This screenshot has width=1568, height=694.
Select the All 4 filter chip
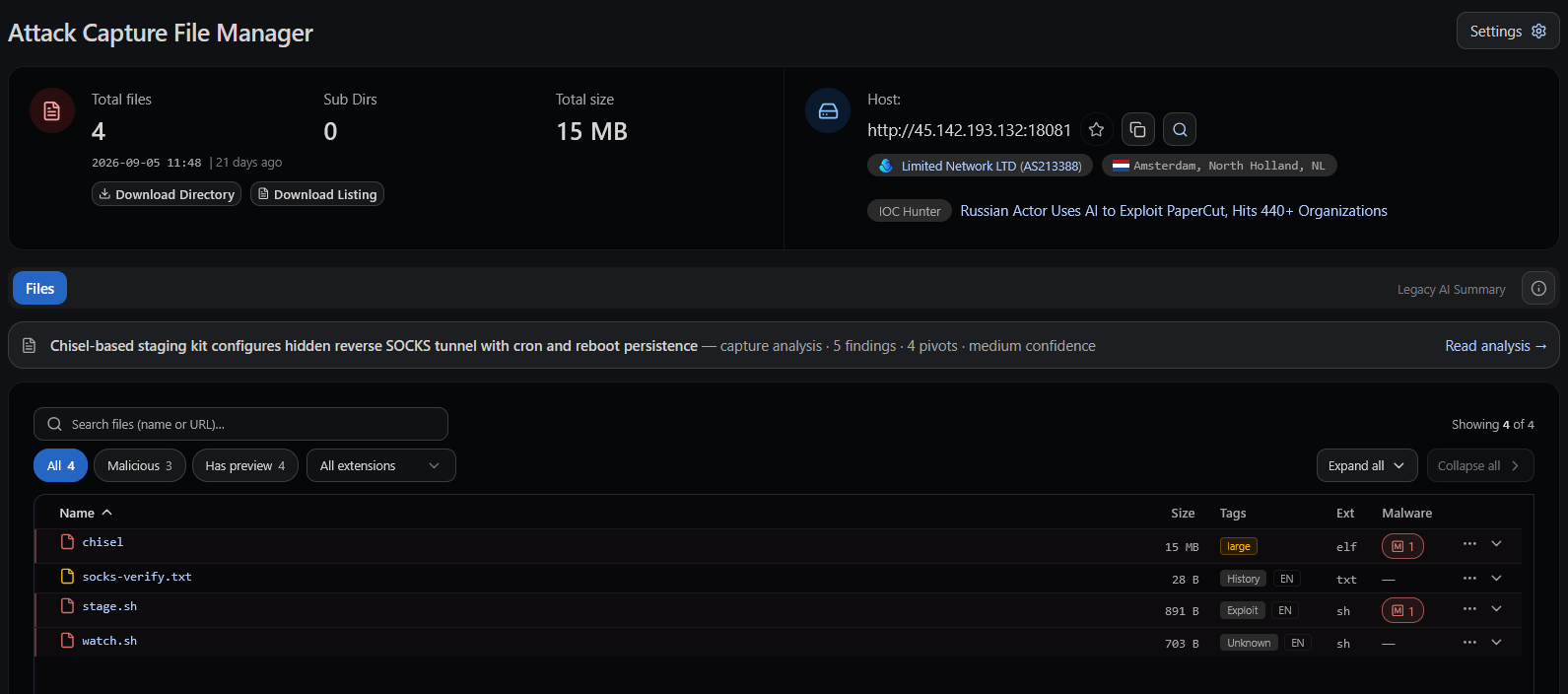[61, 465]
